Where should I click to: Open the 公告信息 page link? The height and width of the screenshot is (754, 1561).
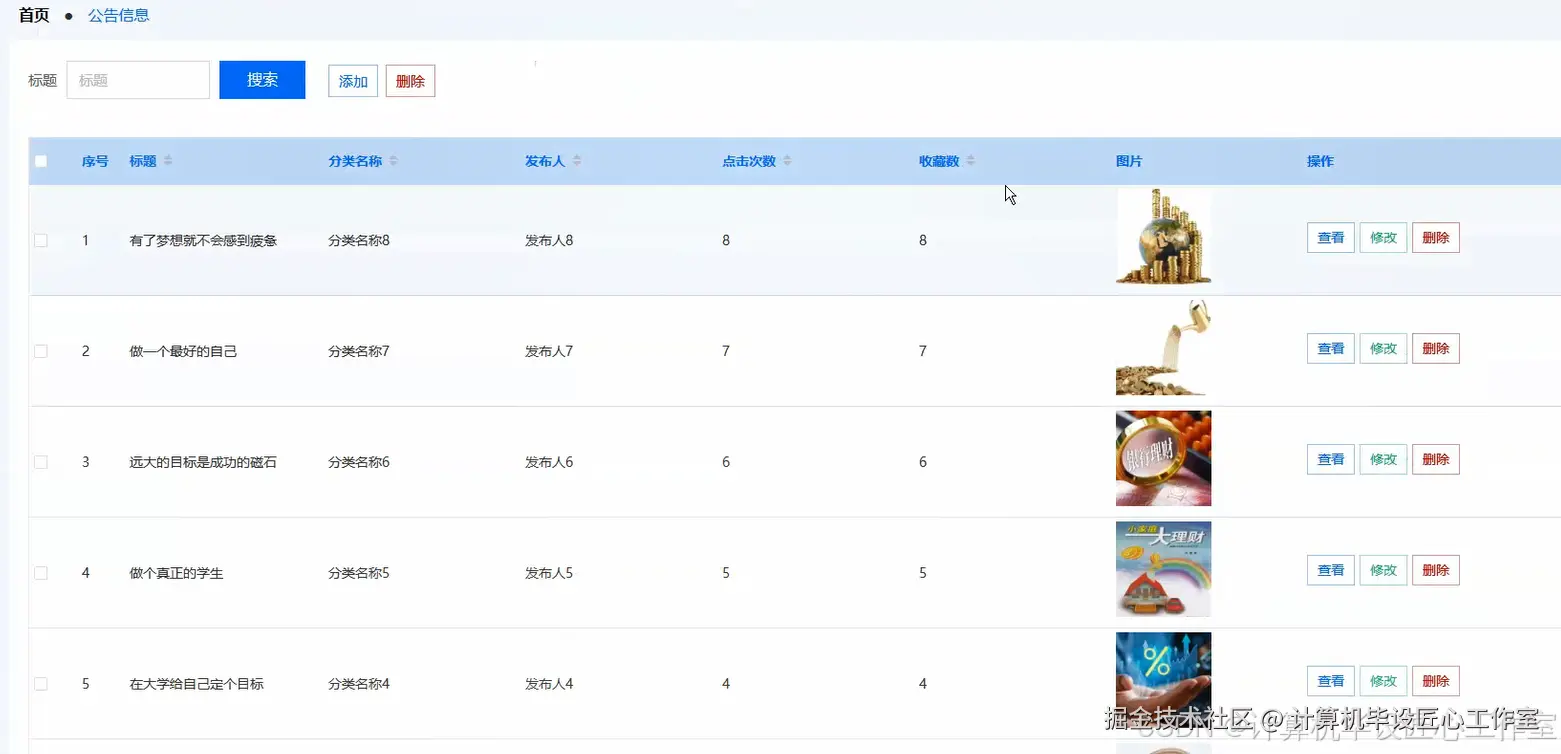click(x=118, y=15)
